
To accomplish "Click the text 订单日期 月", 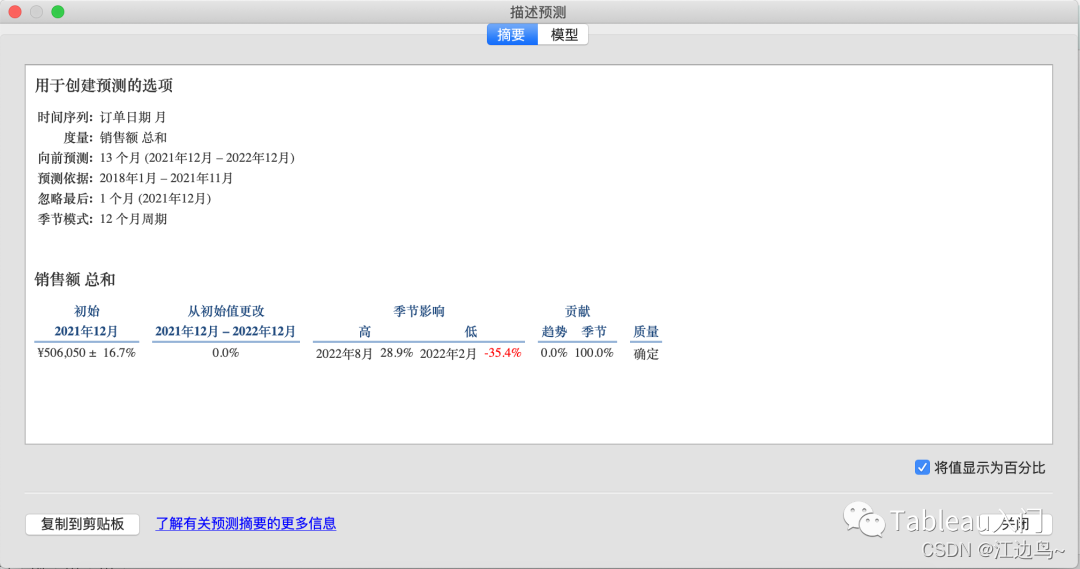I will (133, 117).
